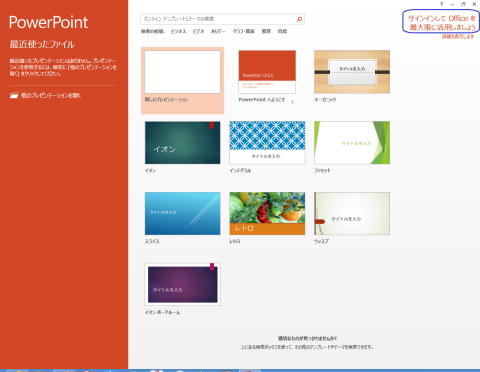480x372 pixels.
Task: Open Help with the question mark icon
Action: (441, 4)
